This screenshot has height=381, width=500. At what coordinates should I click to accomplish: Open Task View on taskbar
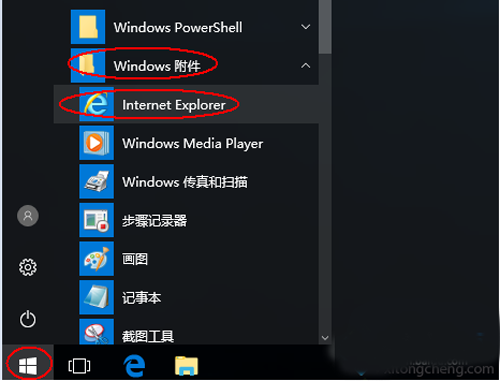(x=79, y=366)
